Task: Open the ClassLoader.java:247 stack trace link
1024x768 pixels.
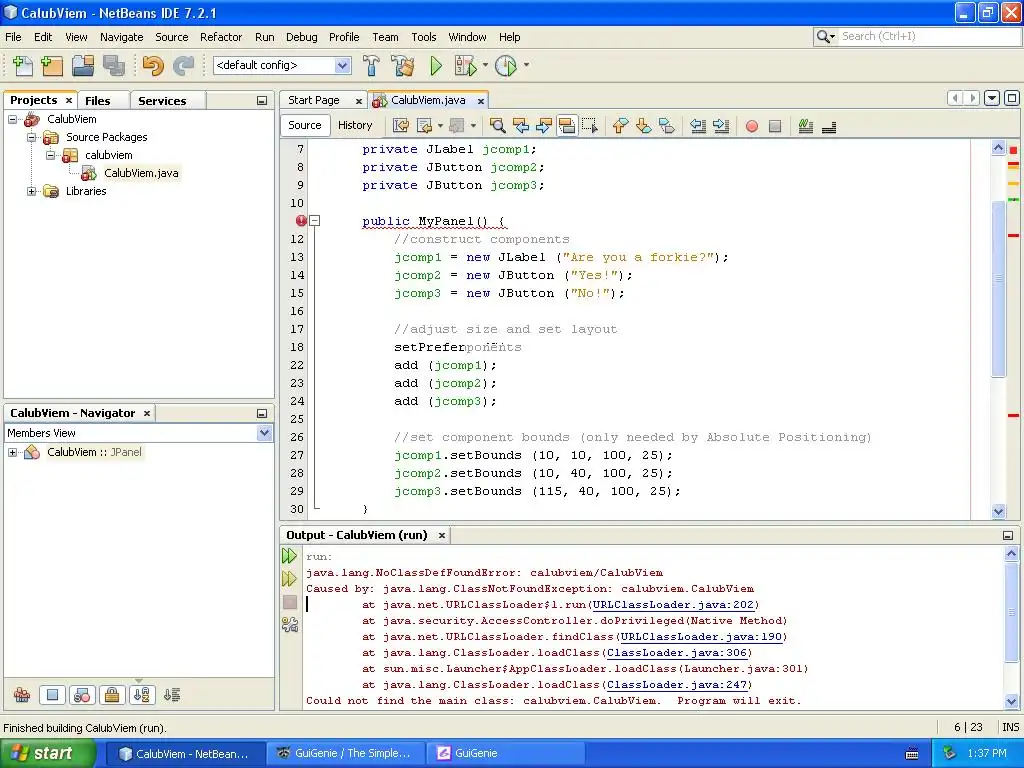Action: [676, 684]
